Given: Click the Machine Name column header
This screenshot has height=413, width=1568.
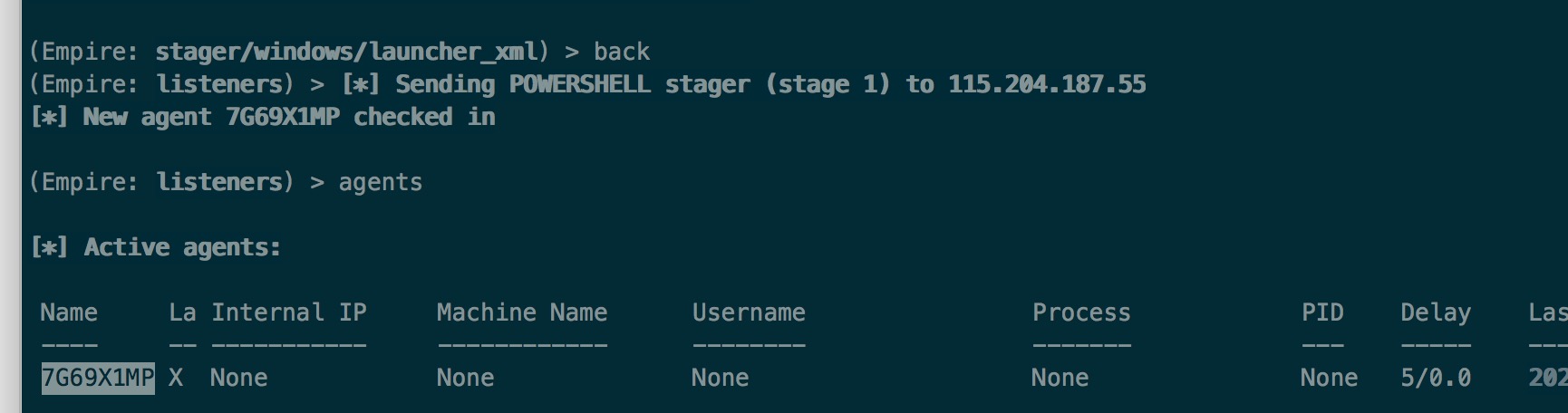Looking at the screenshot, I should [x=522, y=312].
